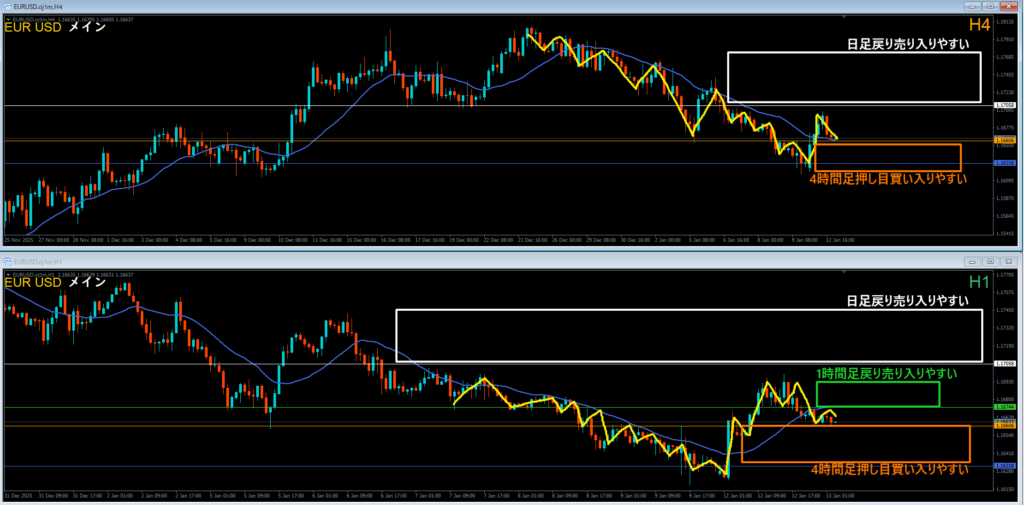Screen dimensions: 1024x505
Task: Select the orange dip-buy rectangle on H1 chart
Action: 856,444
